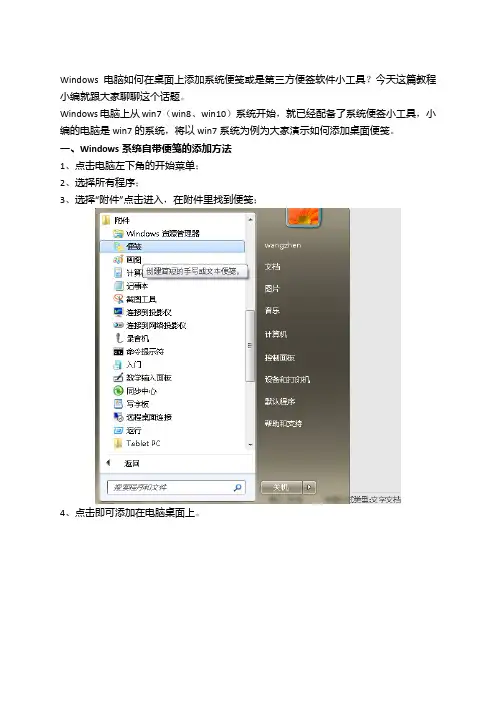This screenshot has width=496, height=702.
Task: Open the shutdown options arrow beside 关机
Action: coord(309,487)
